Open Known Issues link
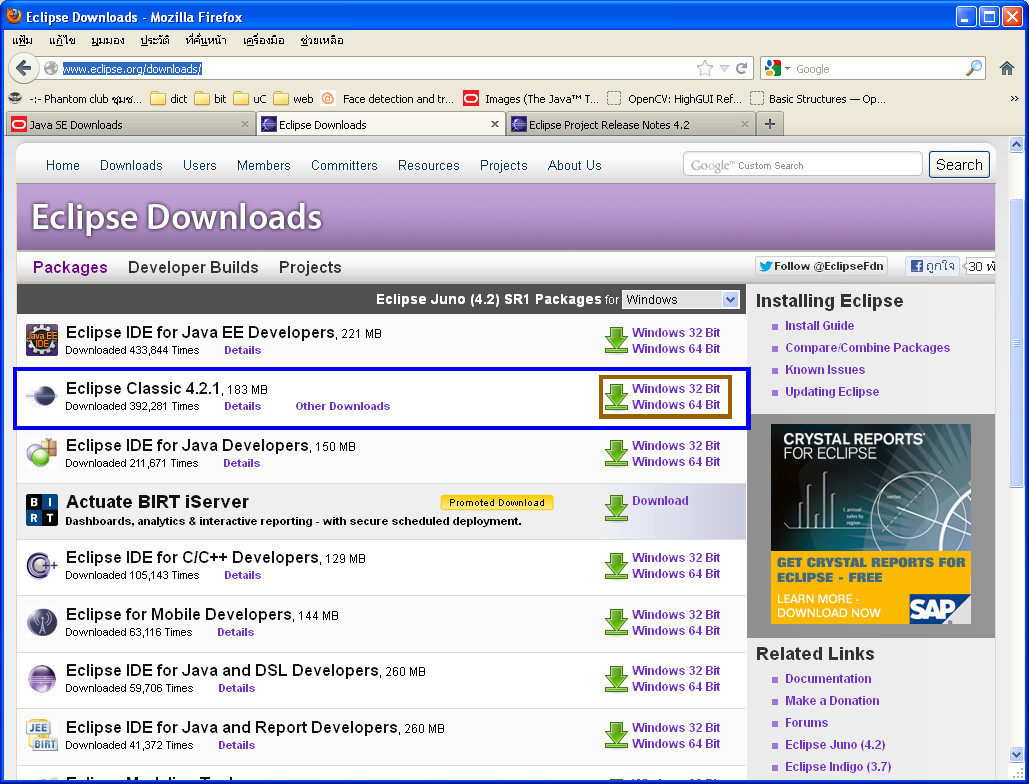This screenshot has height=784, width=1029. click(825, 369)
